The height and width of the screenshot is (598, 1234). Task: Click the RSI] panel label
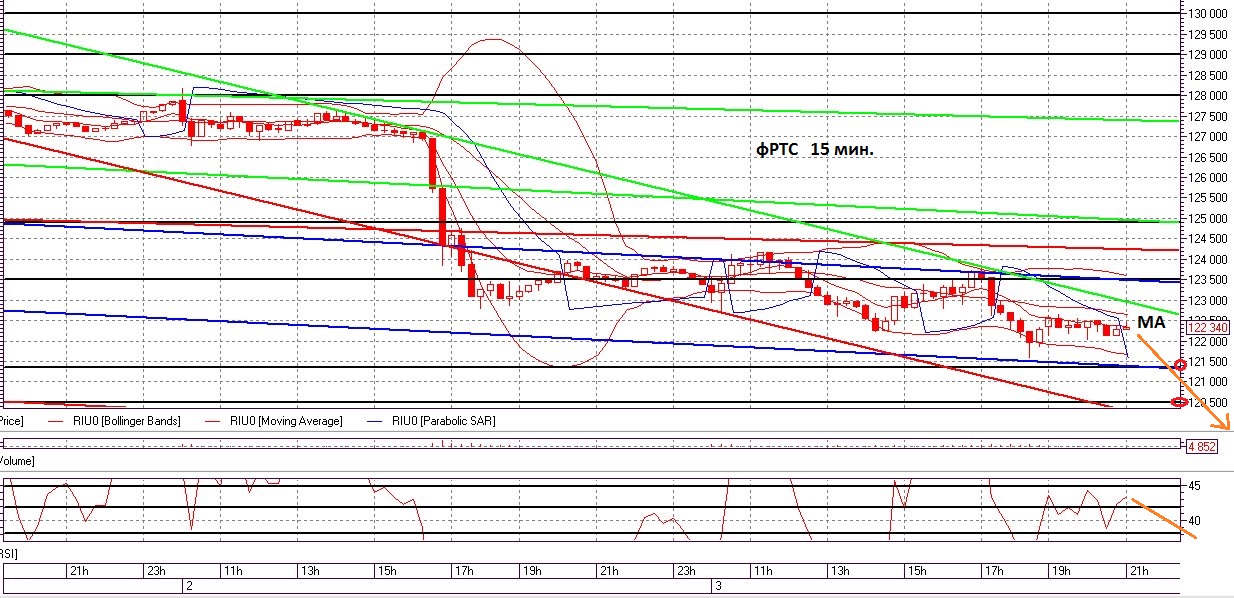(9, 553)
